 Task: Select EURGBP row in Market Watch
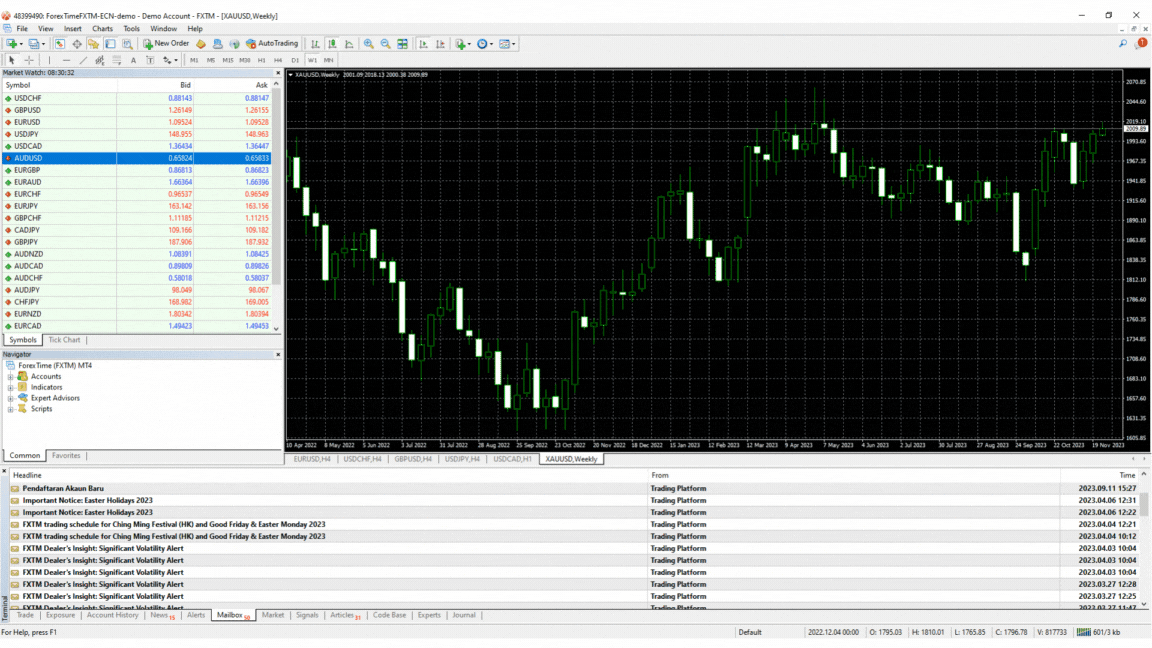(140, 170)
